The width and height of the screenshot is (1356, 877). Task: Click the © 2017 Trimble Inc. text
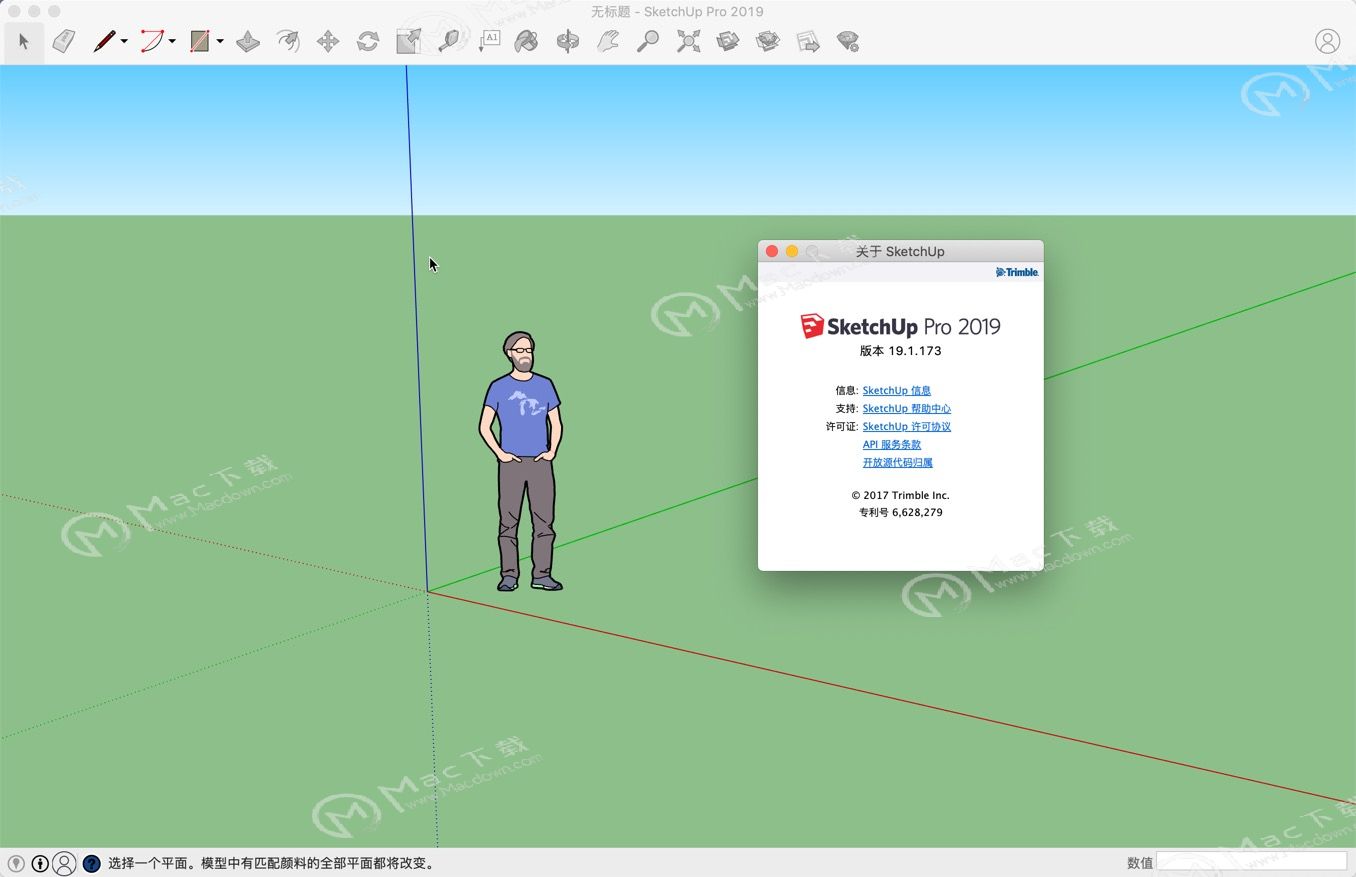900,495
